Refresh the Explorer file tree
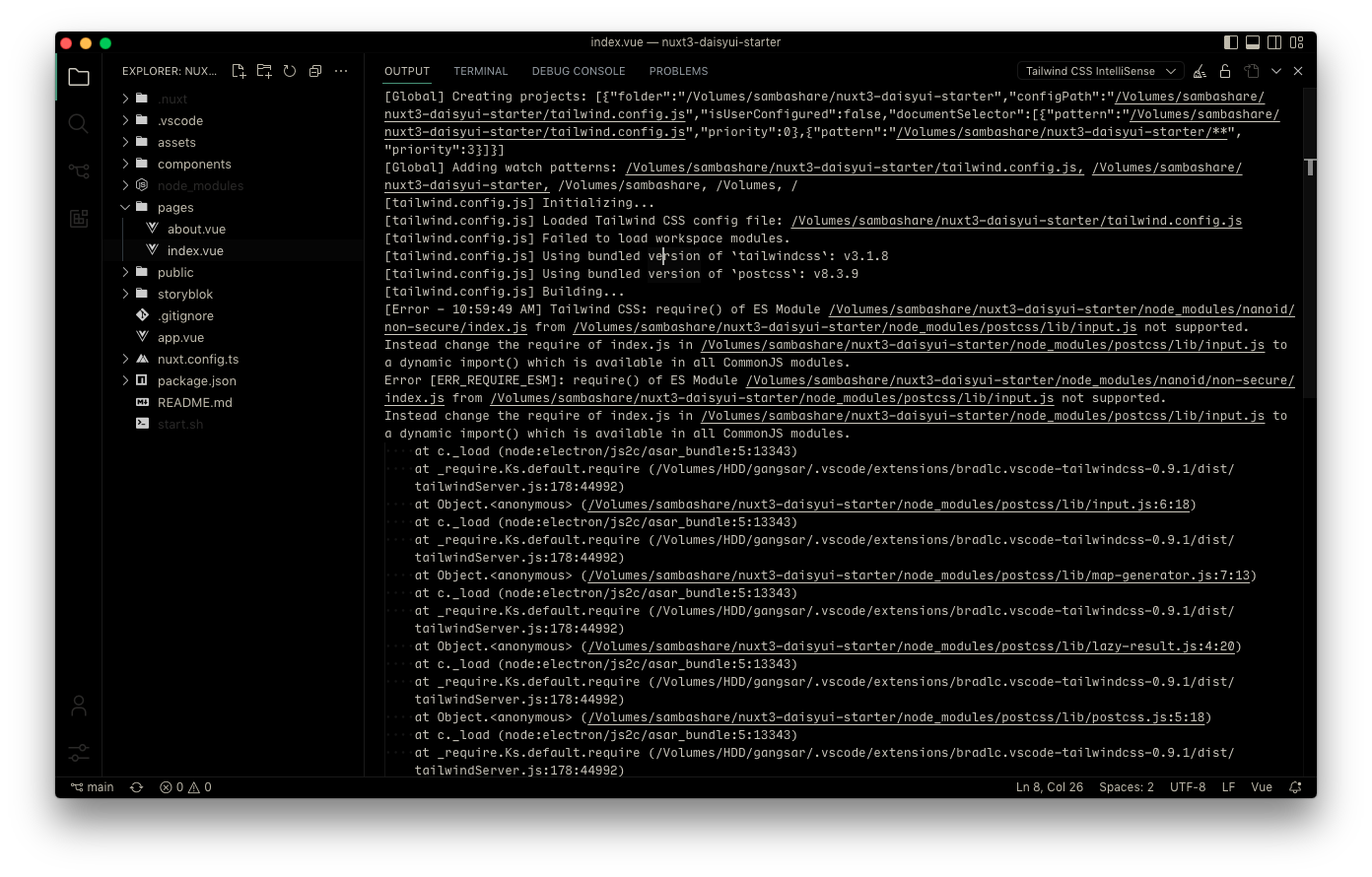Viewport: 1372px width, 877px height. tap(290, 71)
